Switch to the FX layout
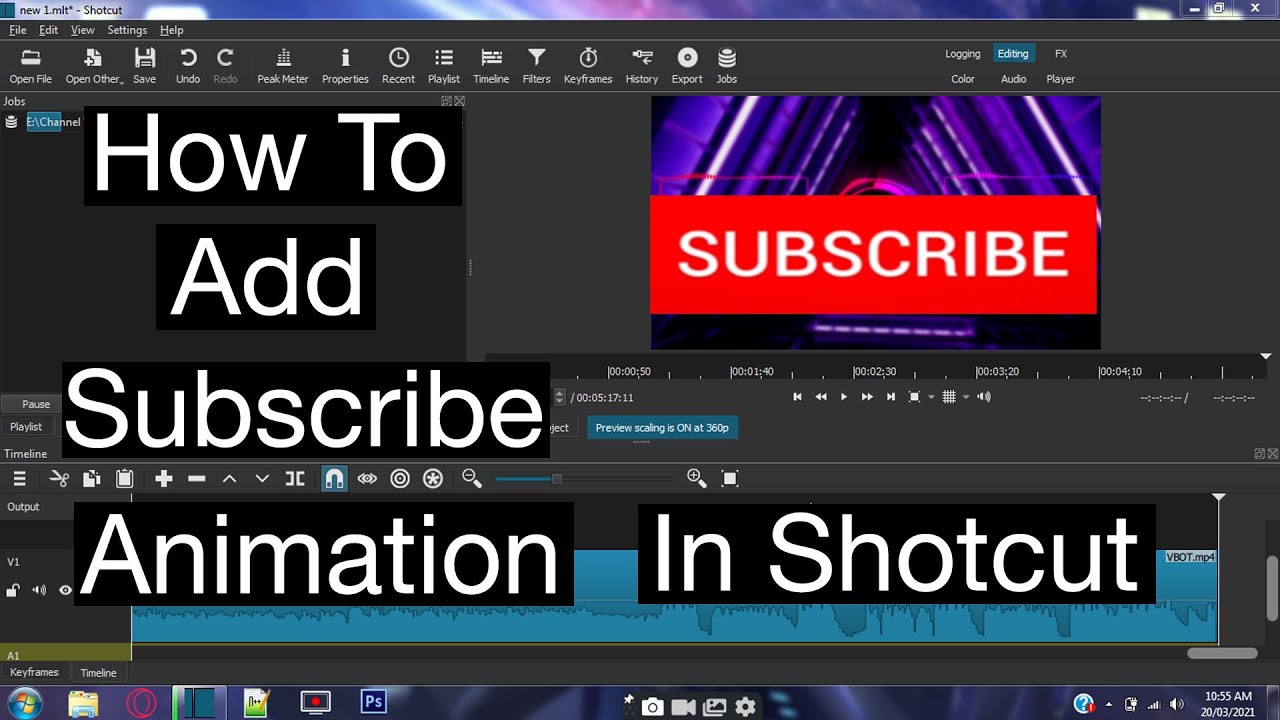 [1061, 54]
